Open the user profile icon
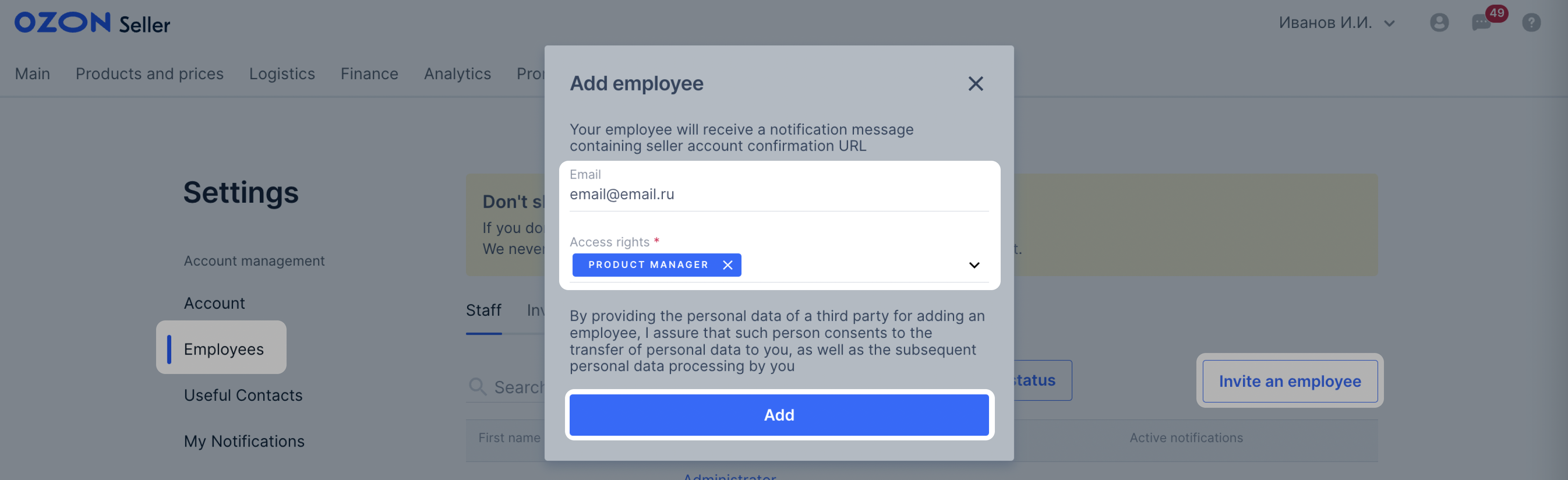The image size is (1568, 480). pyautogui.click(x=1439, y=23)
